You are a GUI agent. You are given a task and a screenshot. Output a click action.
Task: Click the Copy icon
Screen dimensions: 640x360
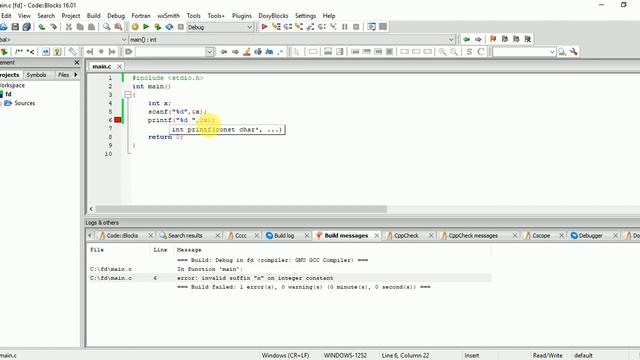[x=80, y=27]
